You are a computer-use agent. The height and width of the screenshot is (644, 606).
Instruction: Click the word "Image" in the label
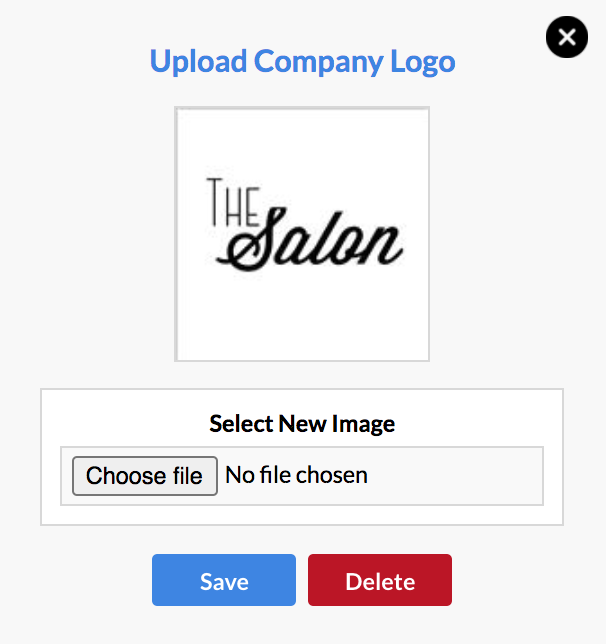(363, 424)
